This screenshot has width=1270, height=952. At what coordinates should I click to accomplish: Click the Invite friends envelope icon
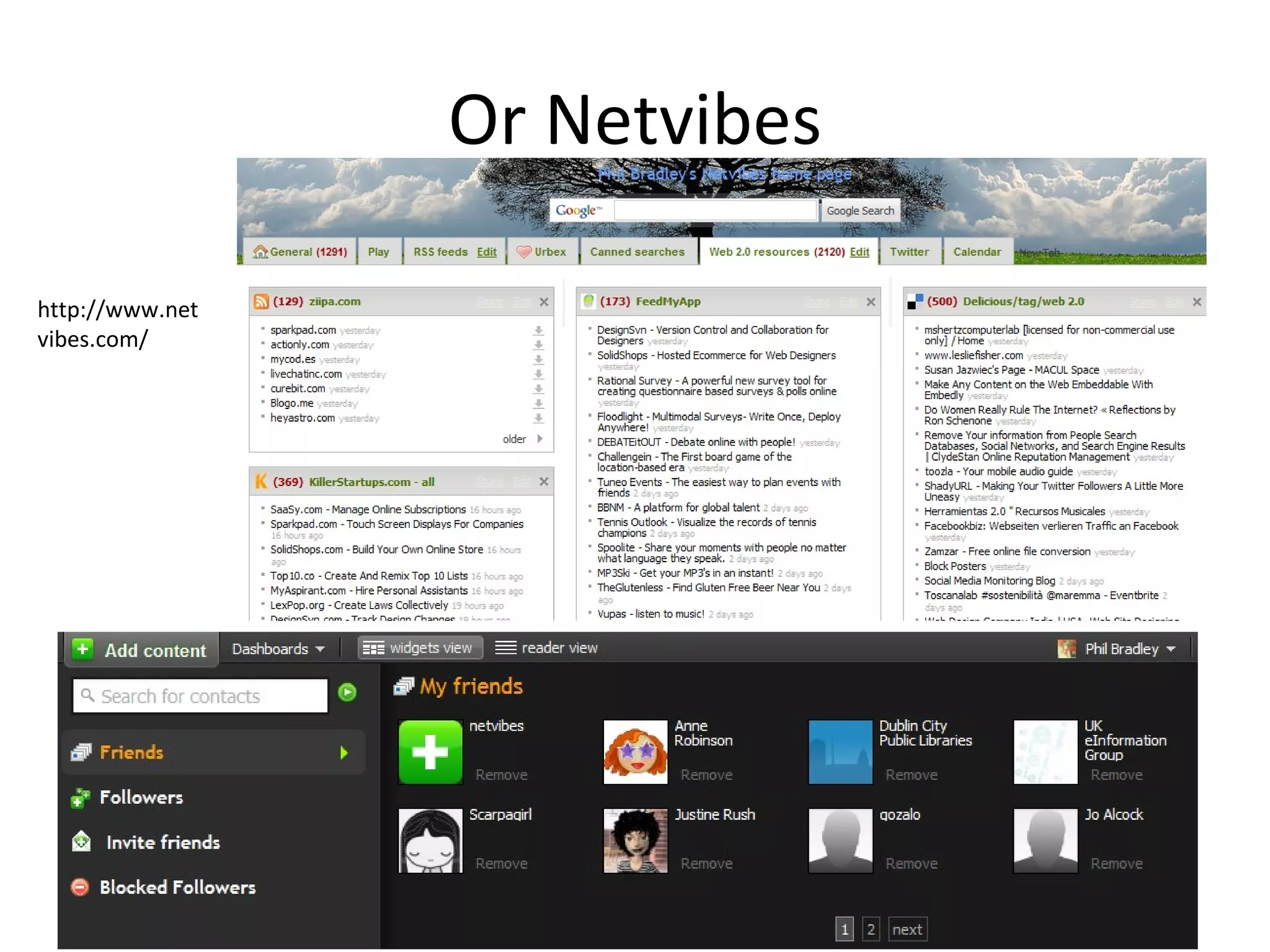pos(81,842)
